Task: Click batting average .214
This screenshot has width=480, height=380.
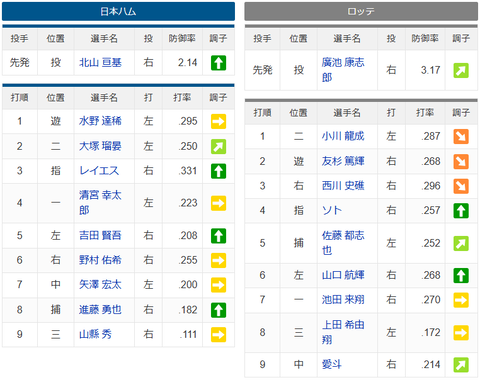Action: pos(431,364)
